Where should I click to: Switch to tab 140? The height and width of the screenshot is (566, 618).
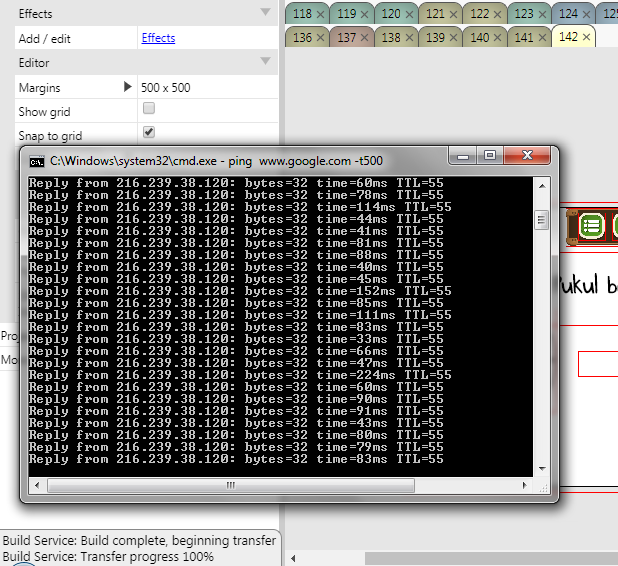click(x=479, y=37)
